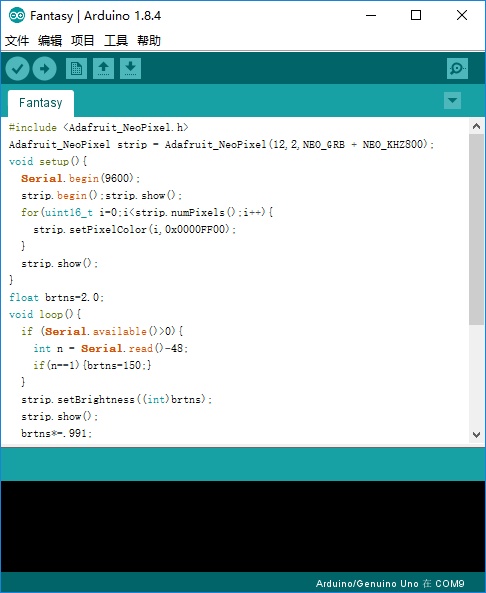Open the 工具 menu
The image size is (486, 593).
(116, 40)
